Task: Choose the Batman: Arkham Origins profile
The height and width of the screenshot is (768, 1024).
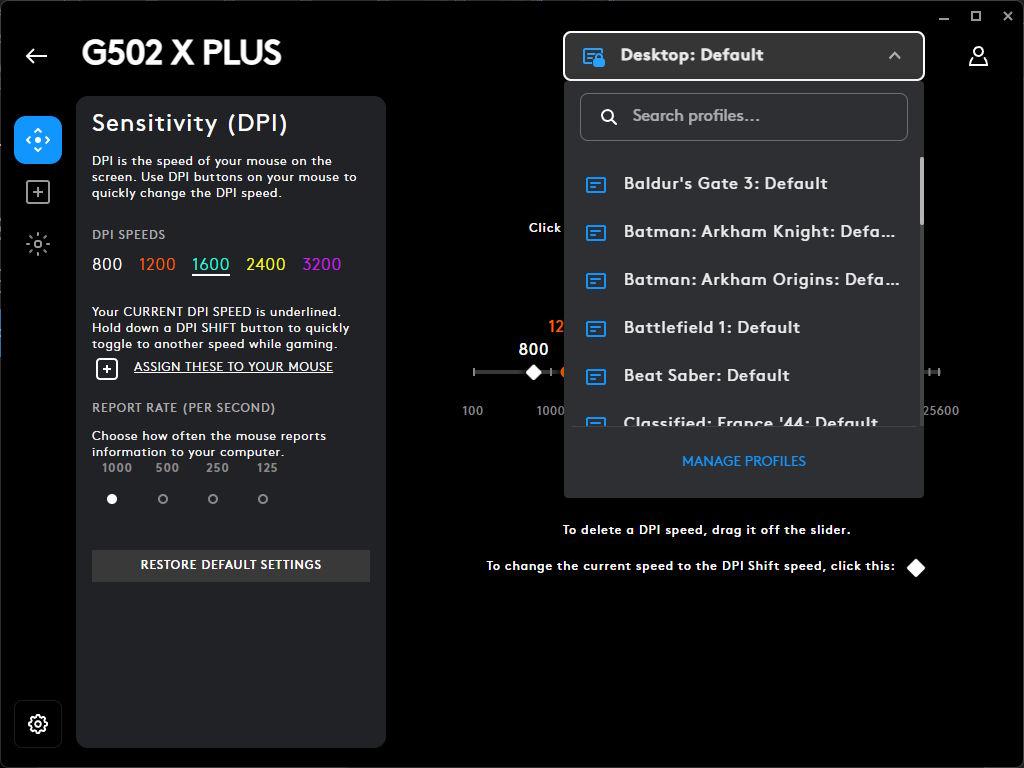Action: coord(744,280)
